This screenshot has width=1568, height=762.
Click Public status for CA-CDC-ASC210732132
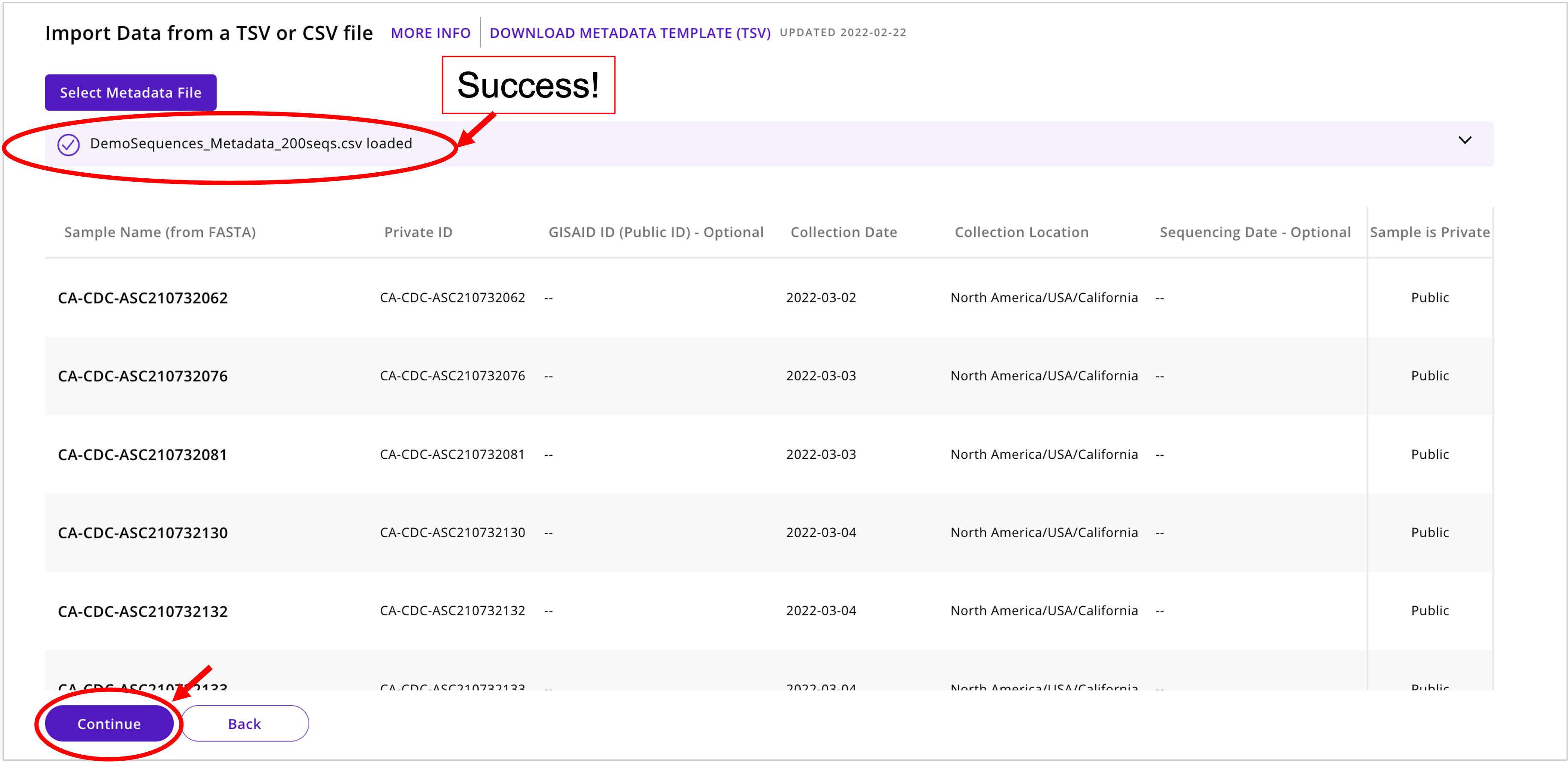click(x=1430, y=611)
